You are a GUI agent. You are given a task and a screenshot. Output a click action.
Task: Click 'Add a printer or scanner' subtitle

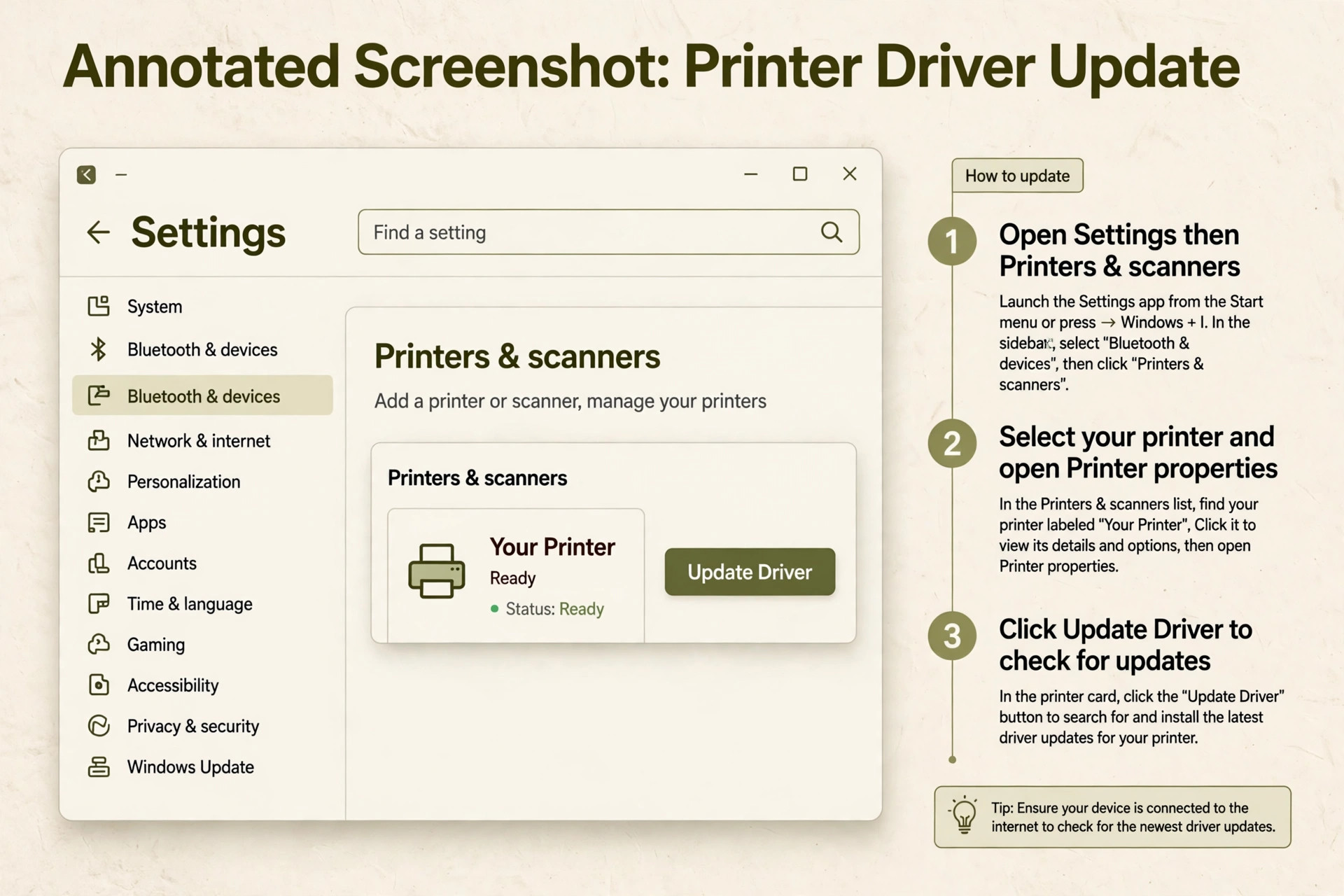(x=570, y=401)
